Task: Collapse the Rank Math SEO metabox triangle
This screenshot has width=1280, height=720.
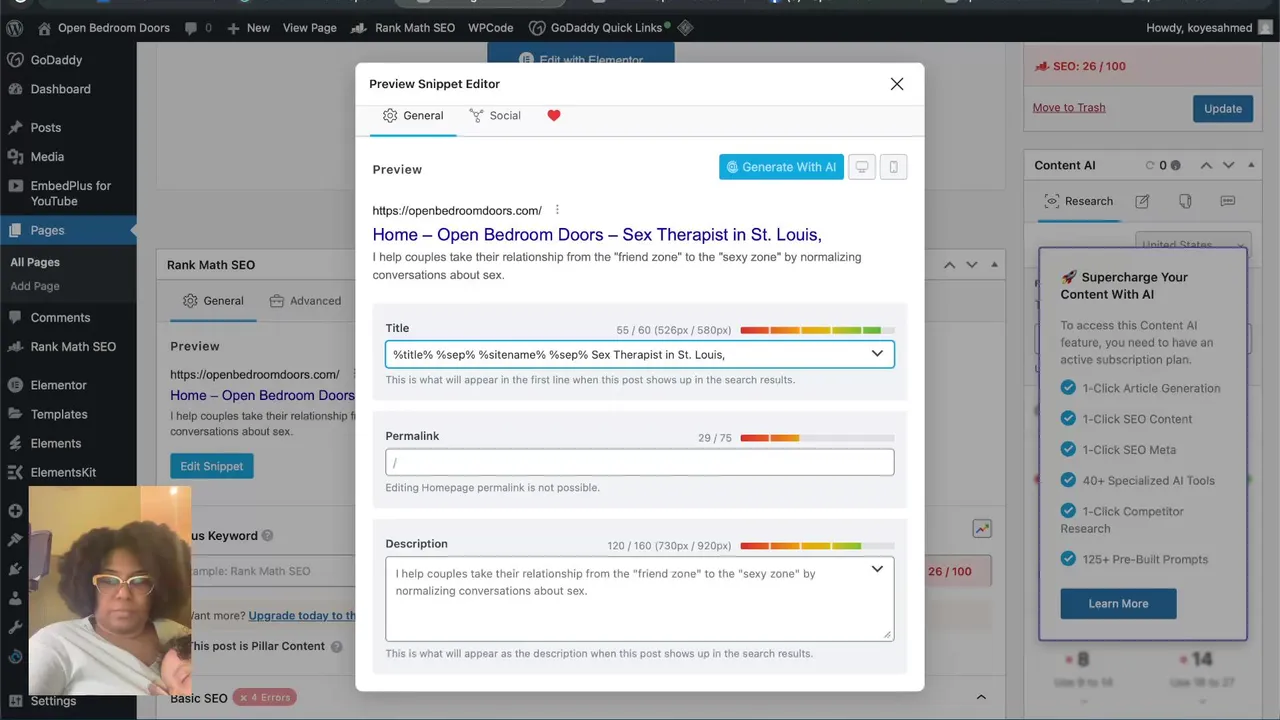Action: pos(994,265)
